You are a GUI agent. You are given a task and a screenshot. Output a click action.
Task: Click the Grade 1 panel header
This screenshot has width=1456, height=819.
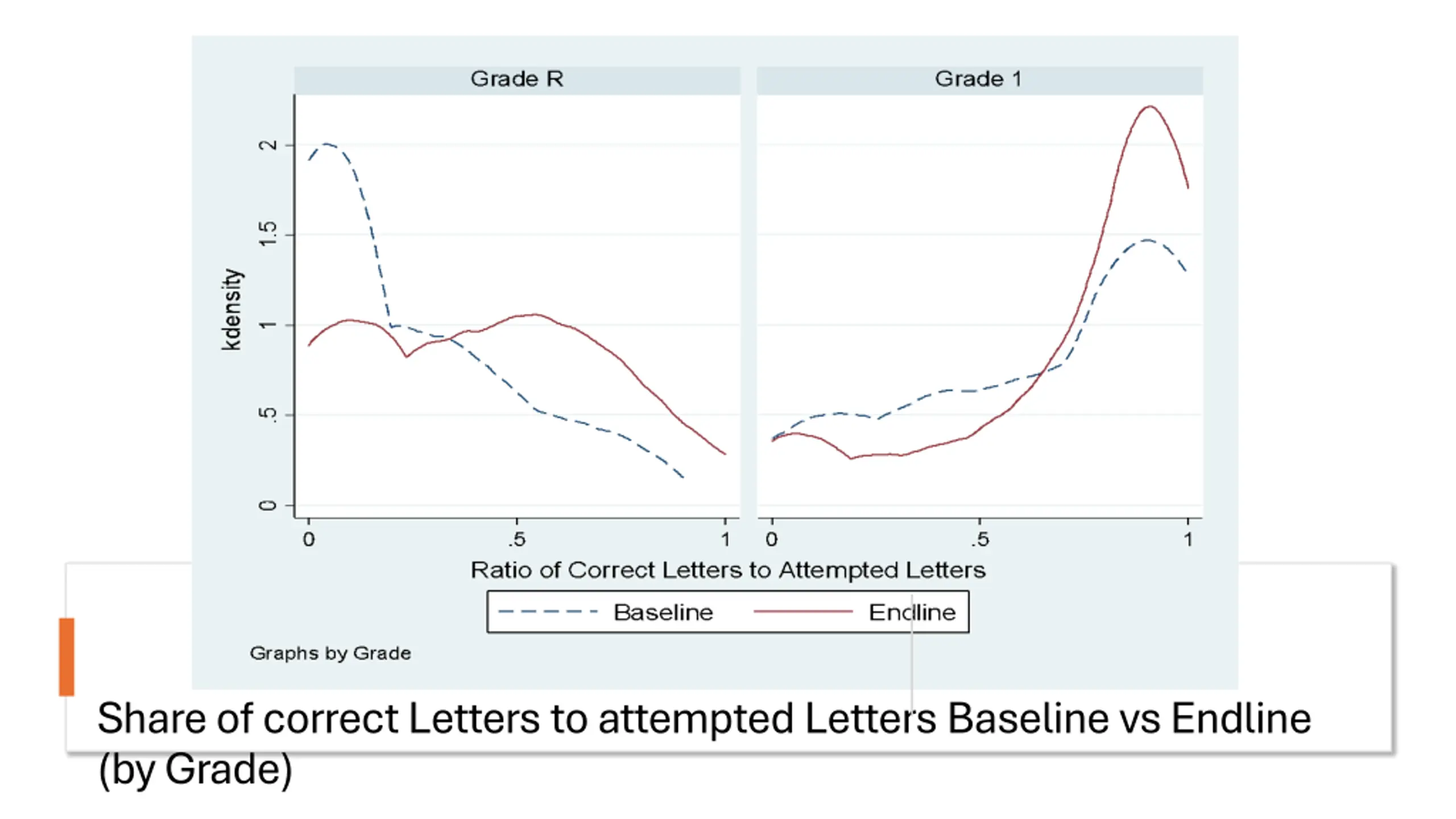(x=979, y=79)
